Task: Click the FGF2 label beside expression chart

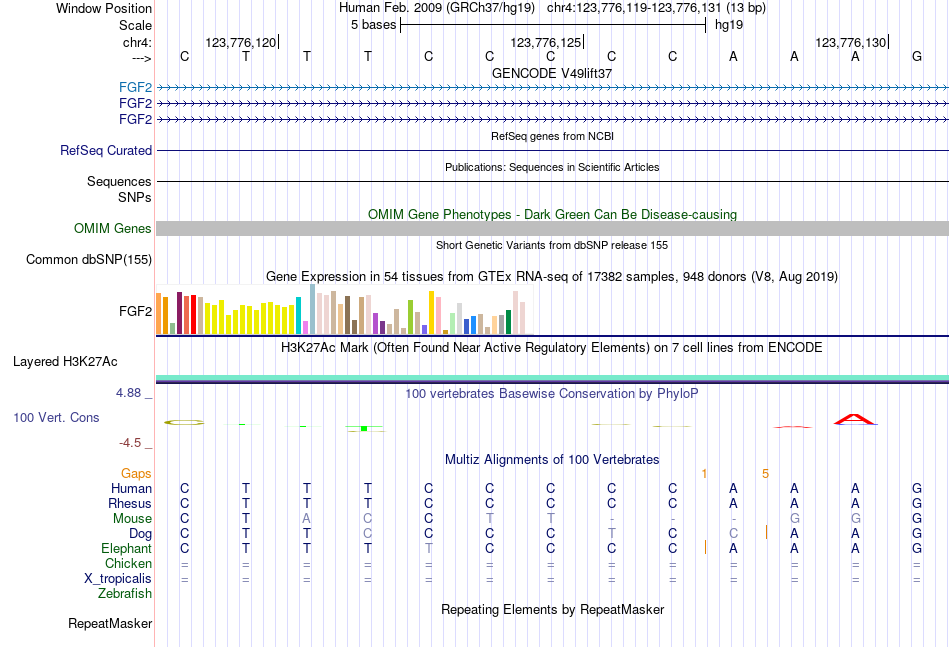Action: (135, 311)
